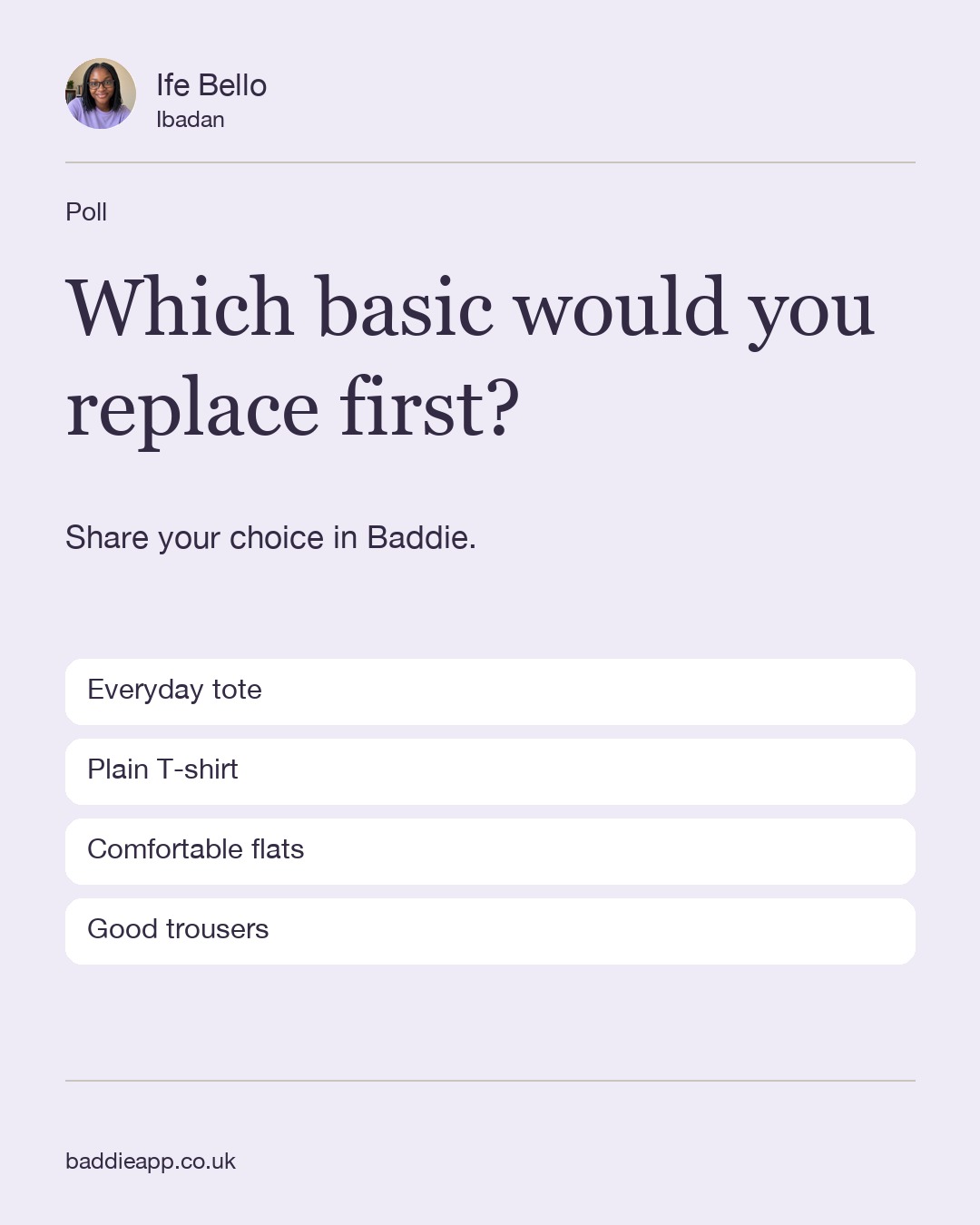Viewport: 980px width, 1225px height.
Task: Select the Everyday tote poll option
Action: 490,691
